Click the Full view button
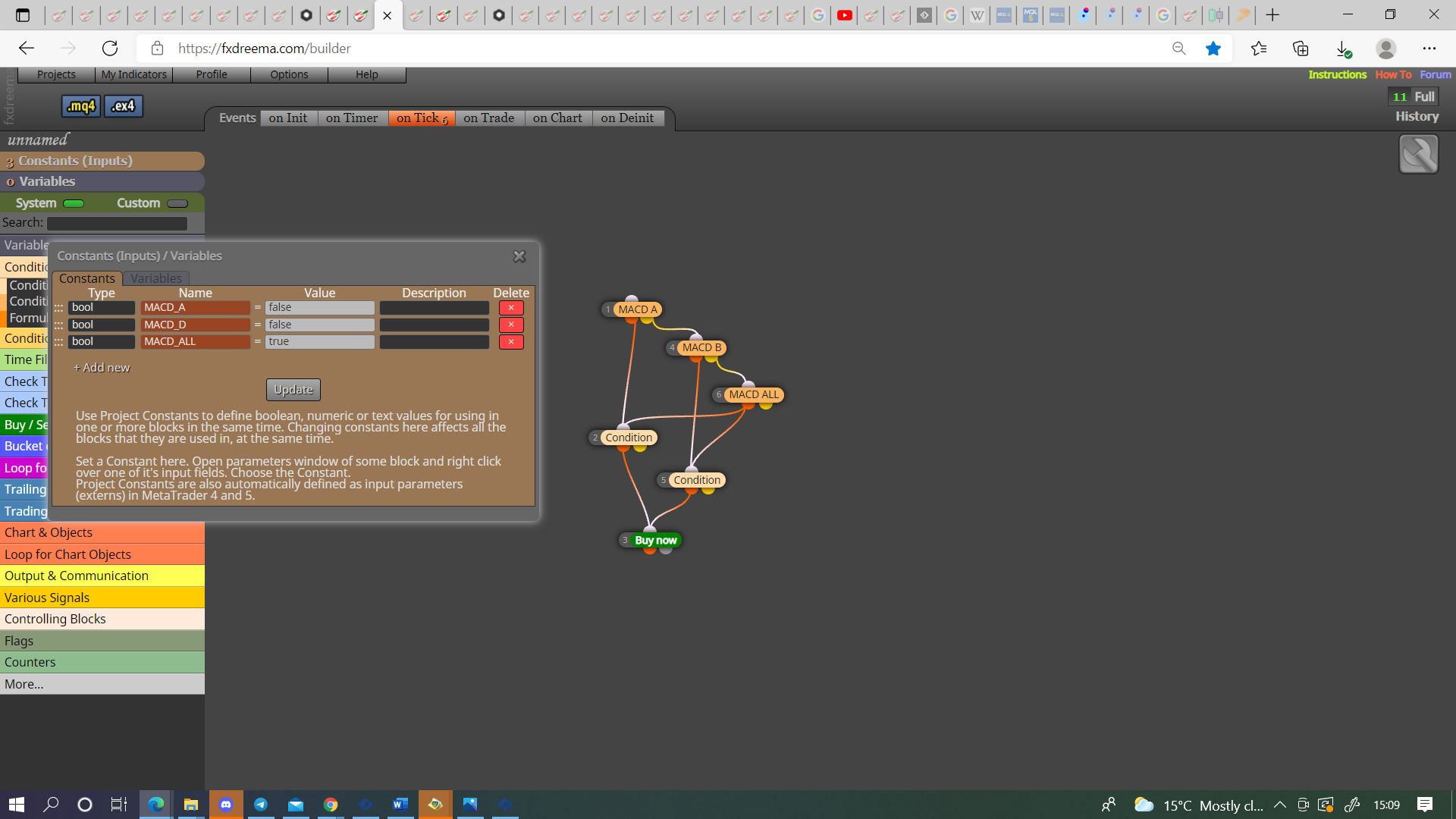 pos(1424,97)
